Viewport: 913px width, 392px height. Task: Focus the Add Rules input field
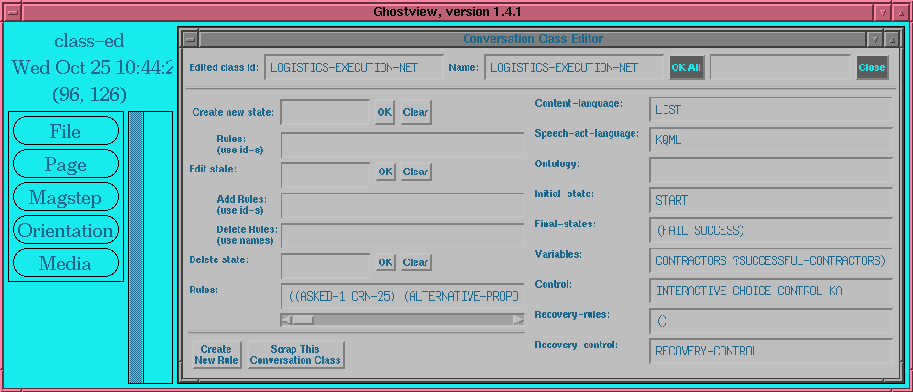coord(402,206)
